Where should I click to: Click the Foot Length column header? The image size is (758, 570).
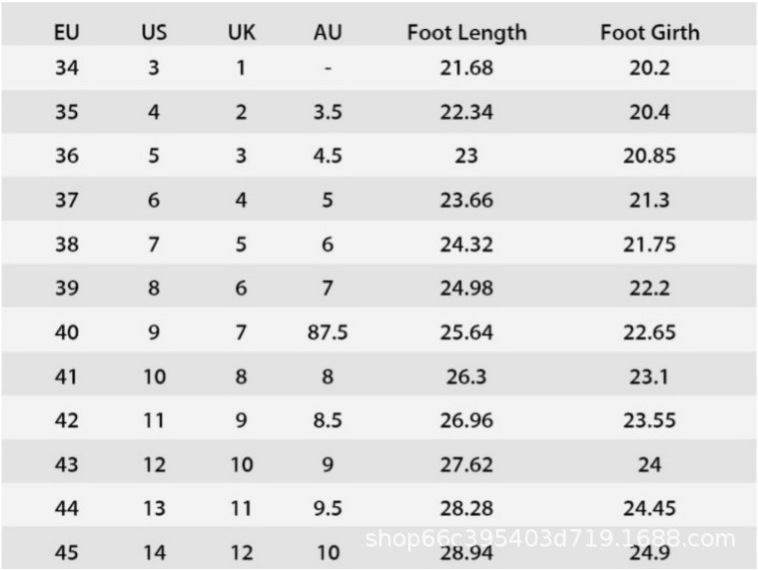click(x=466, y=32)
